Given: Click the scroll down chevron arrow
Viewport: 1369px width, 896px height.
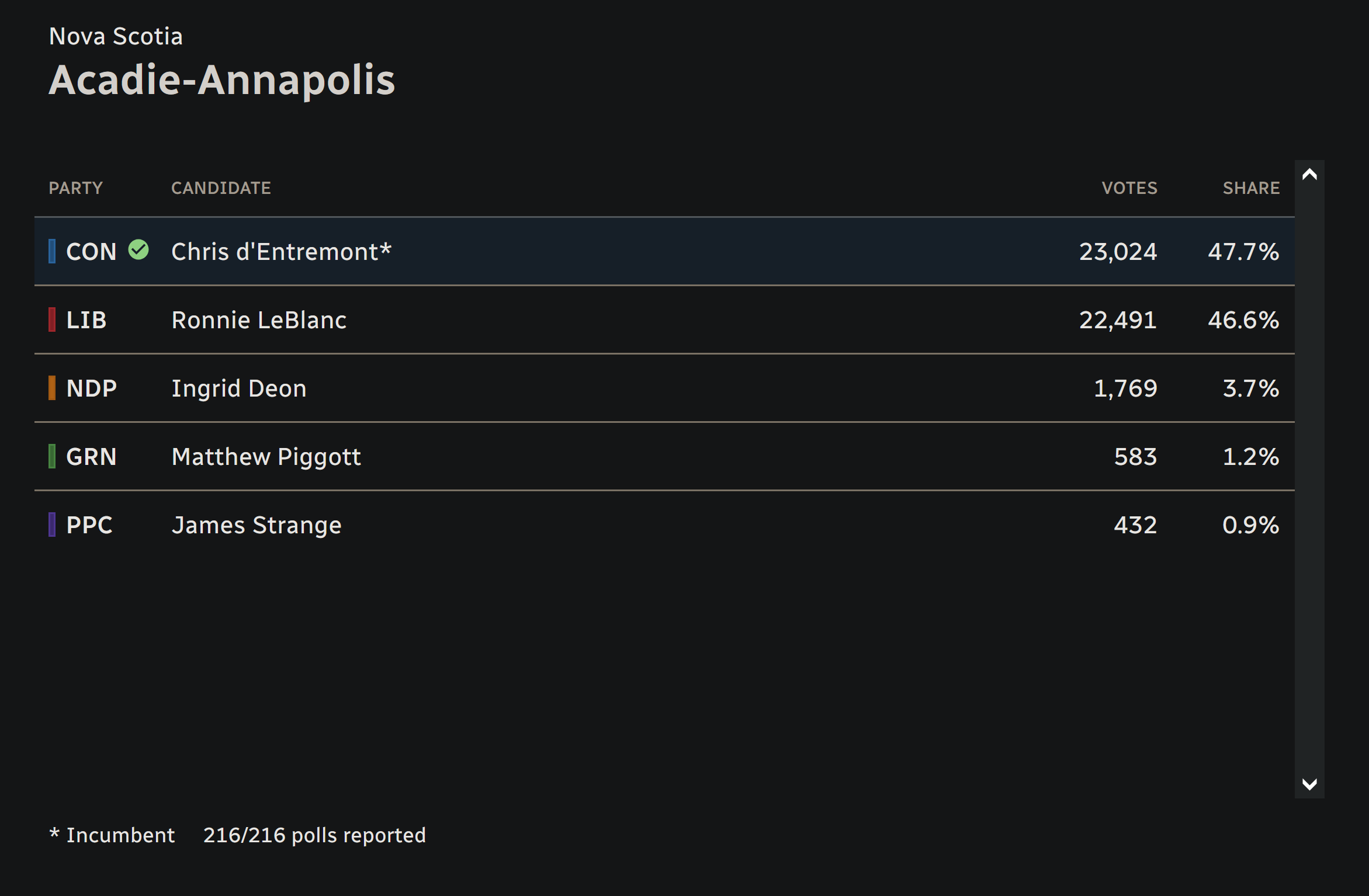Looking at the screenshot, I should (1309, 784).
